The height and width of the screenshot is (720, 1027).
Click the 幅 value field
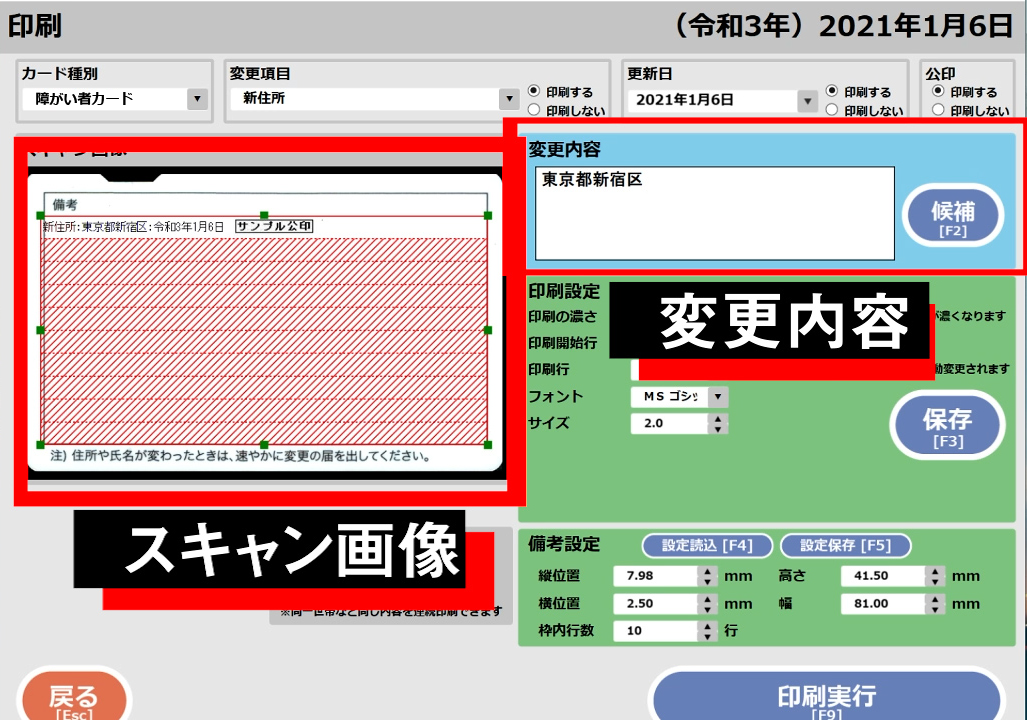pyautogui.click(x=883, y=604)
